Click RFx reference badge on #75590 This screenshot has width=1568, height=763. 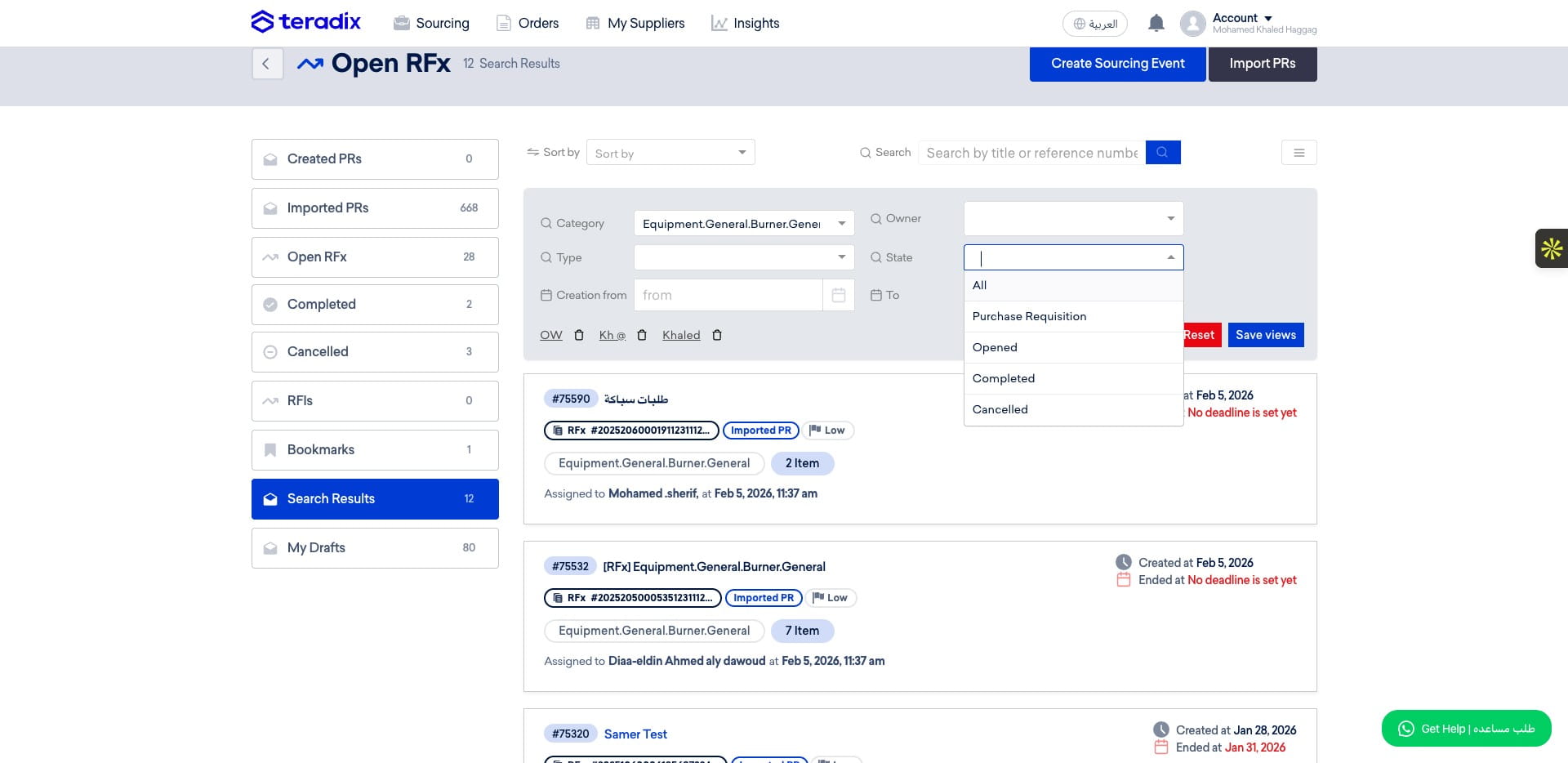pos(631,431)
